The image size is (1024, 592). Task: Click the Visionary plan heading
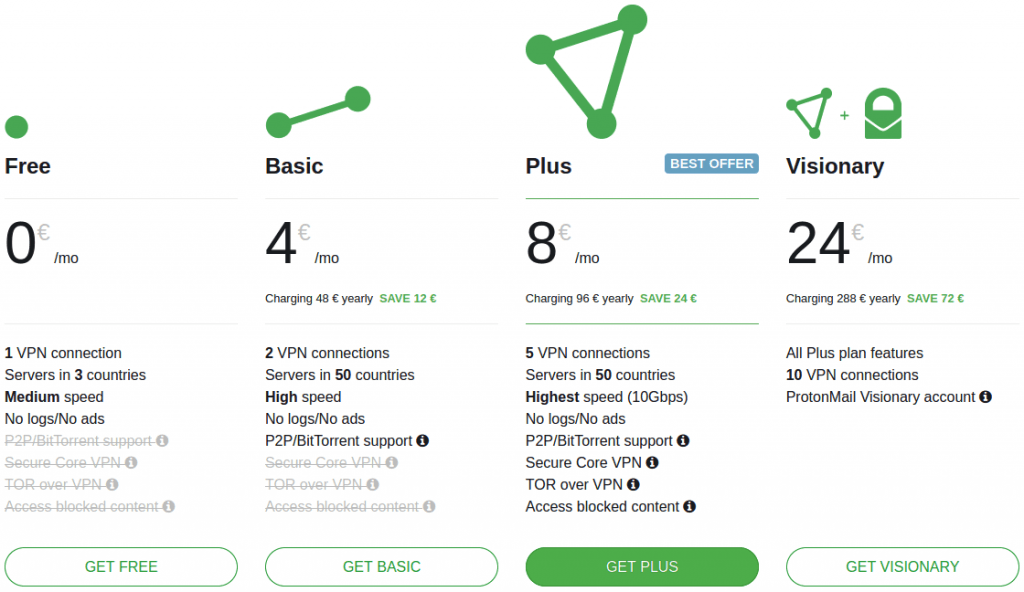[835, 166]
